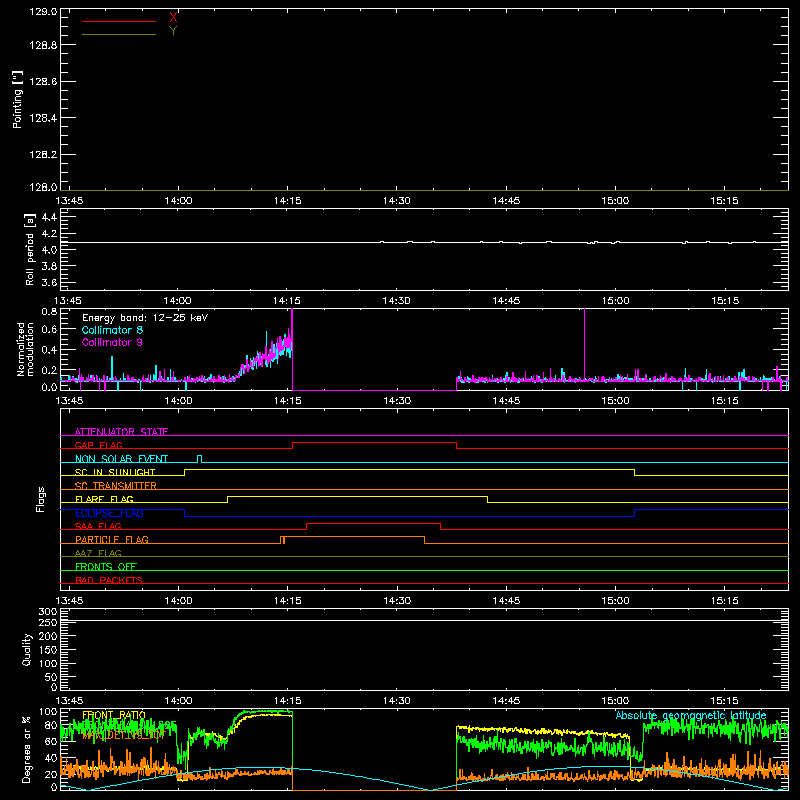Click the 15:00 label under the Roll period plot
The image size is (800, 800).
click(615, 301)
